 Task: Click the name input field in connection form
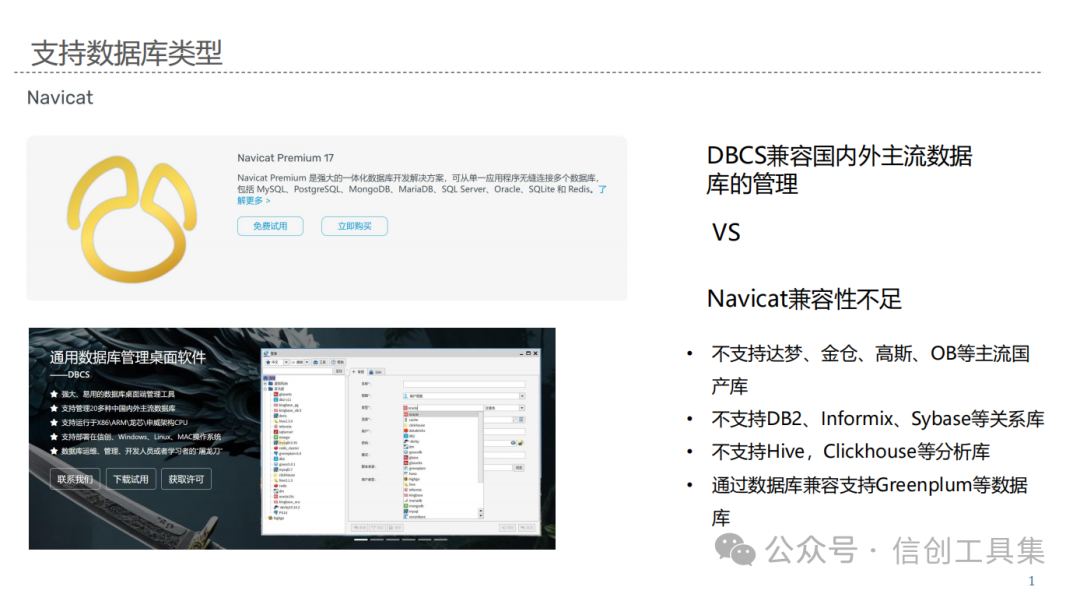(464, 385)
